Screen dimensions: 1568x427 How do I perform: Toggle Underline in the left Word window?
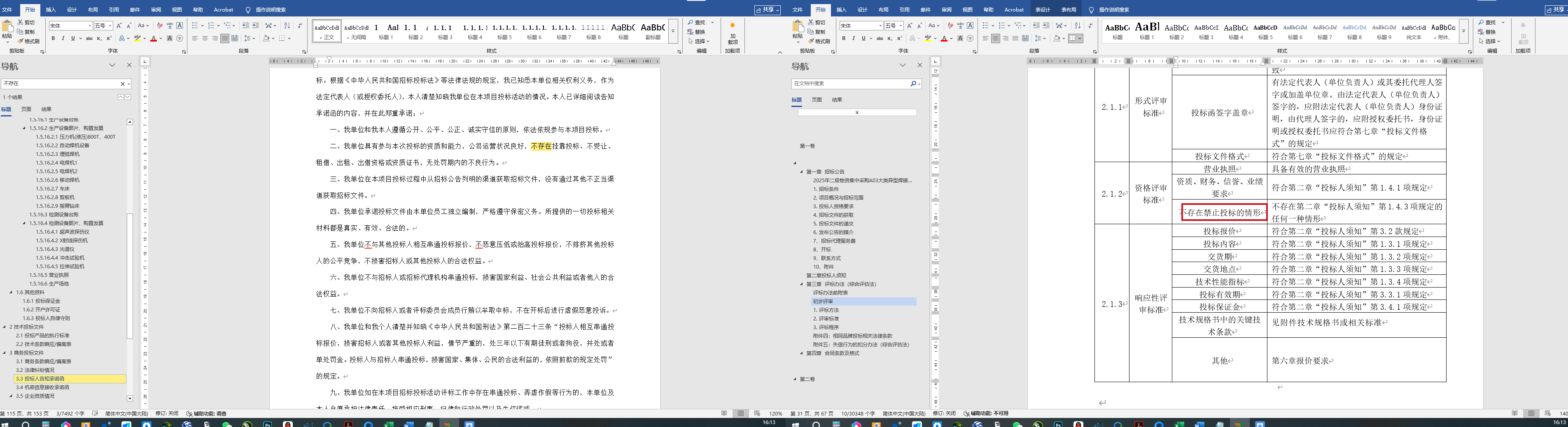coord(72,38)
